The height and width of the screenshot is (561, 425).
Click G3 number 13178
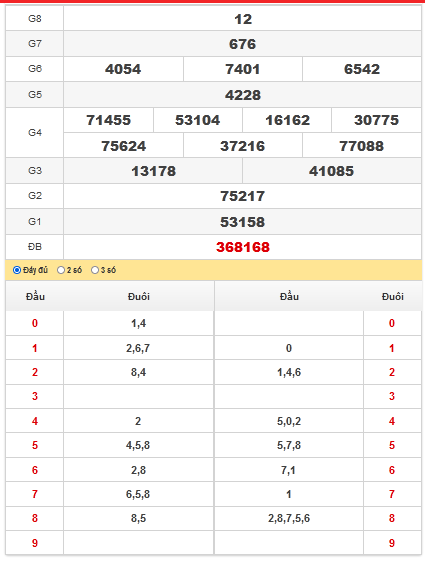click(x=153, y=171)
